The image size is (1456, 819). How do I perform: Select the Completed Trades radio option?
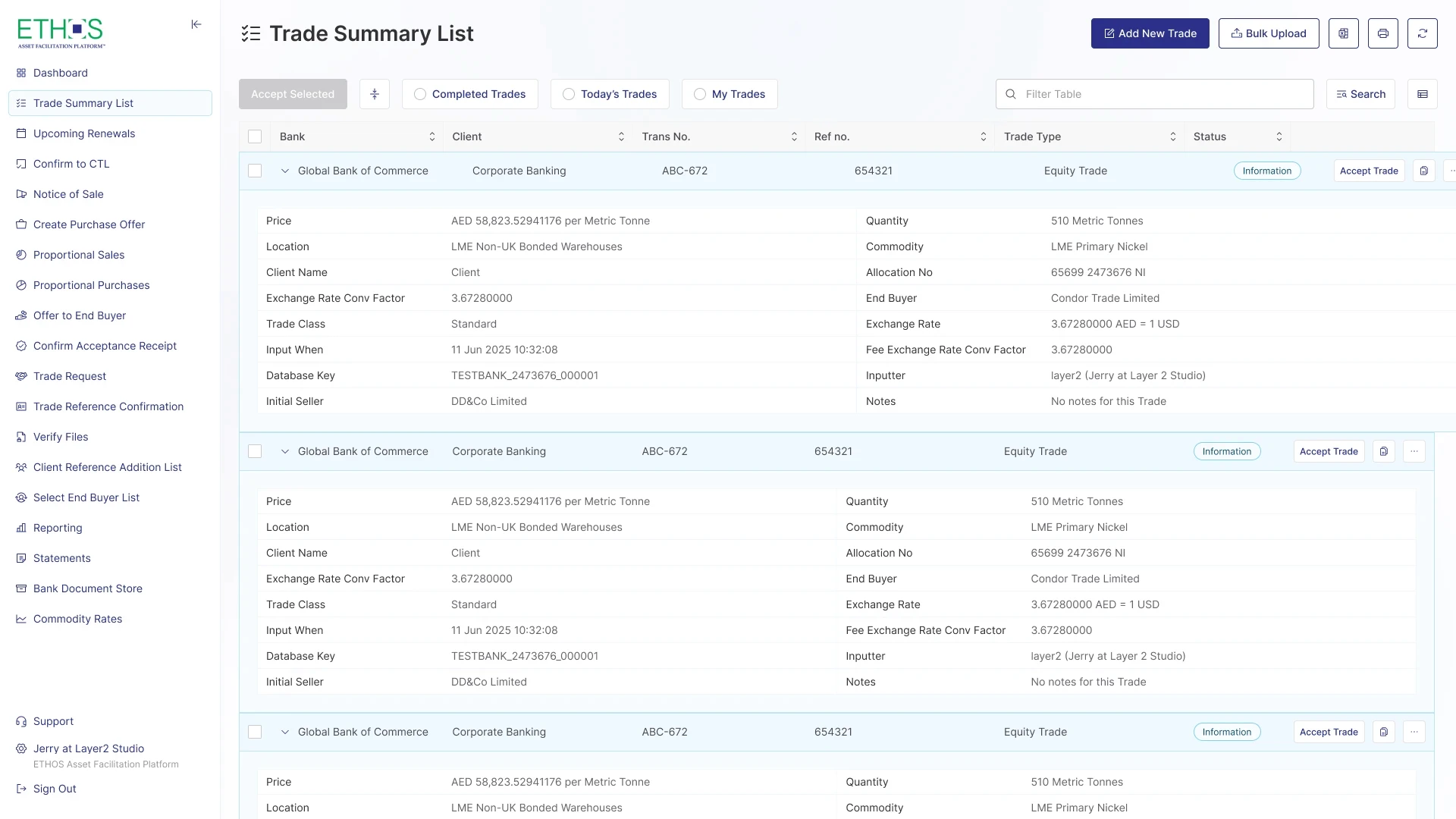tap(420, 94)
